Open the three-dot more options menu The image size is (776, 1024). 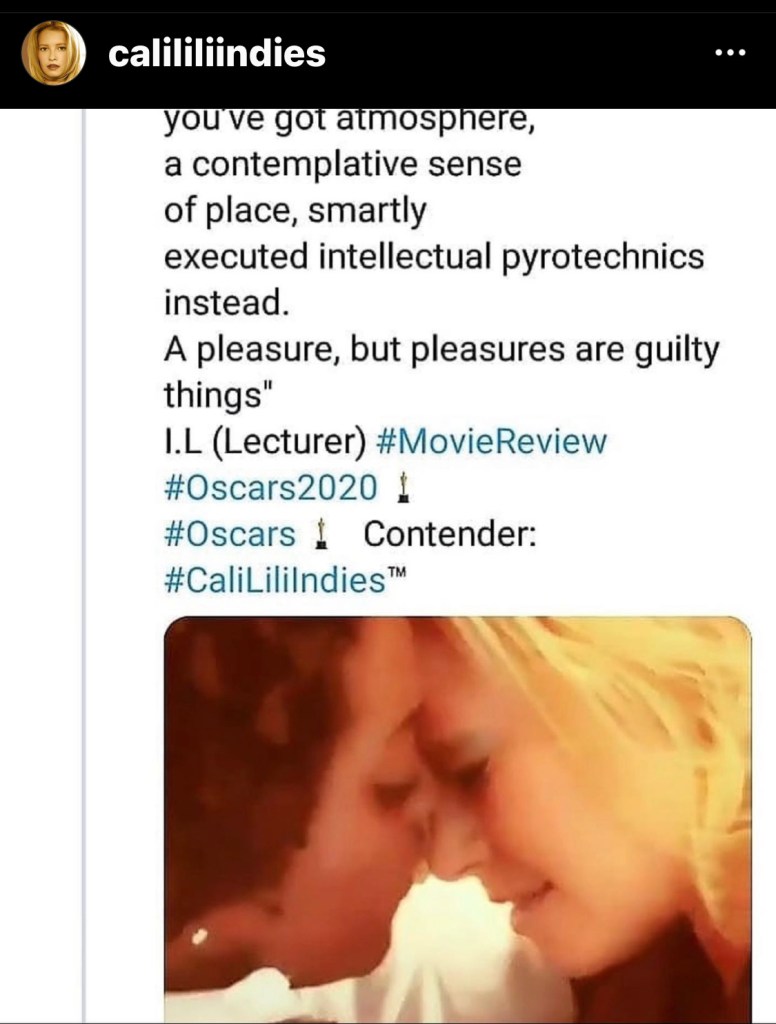(x=733, y=54)
